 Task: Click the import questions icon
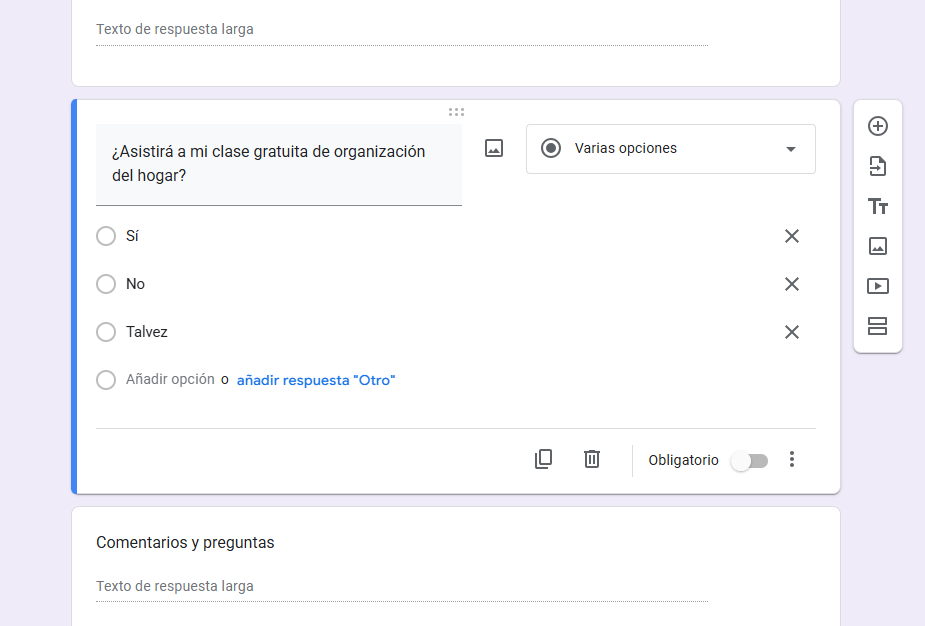(878, 166)
